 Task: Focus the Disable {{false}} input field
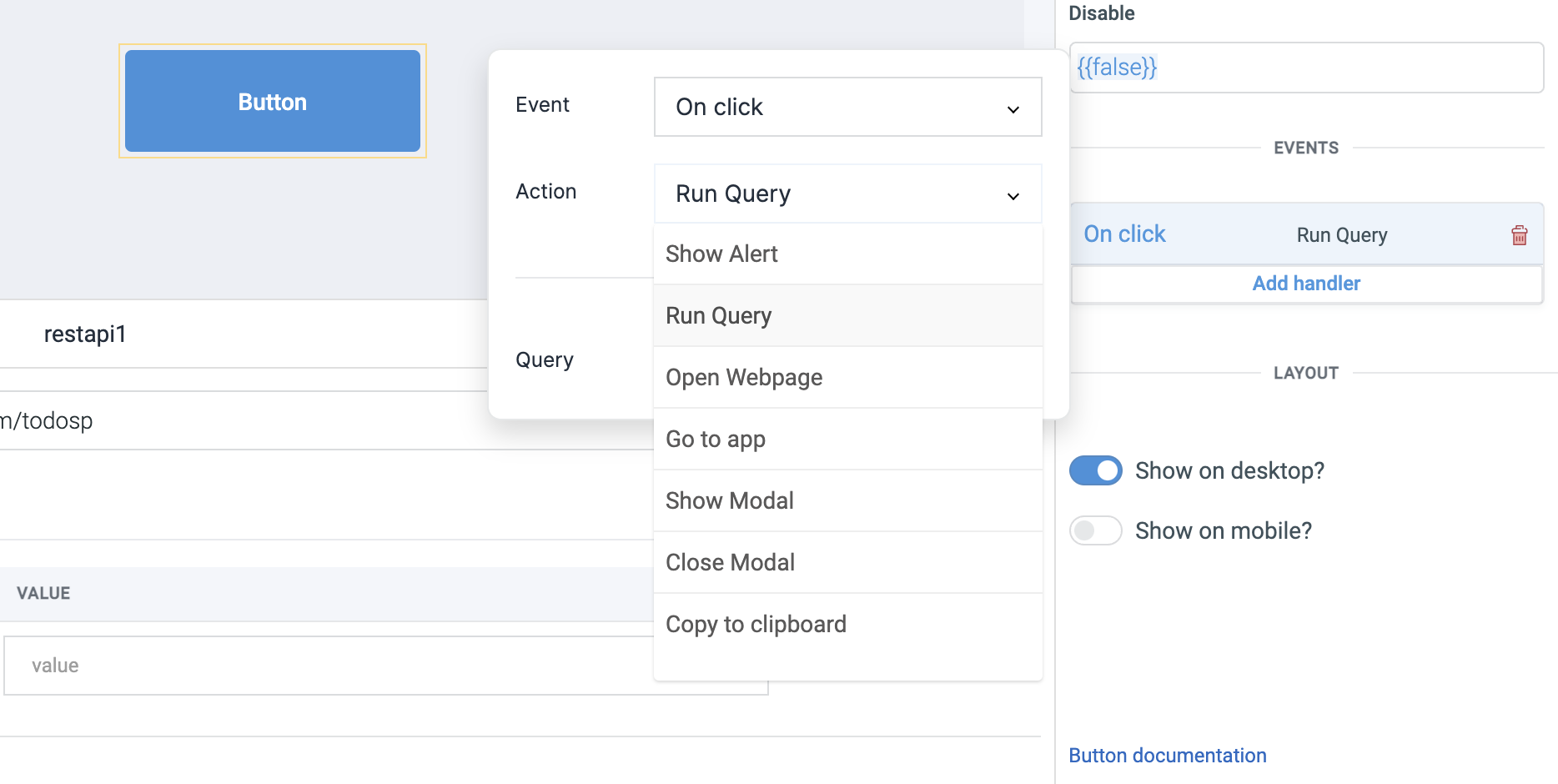point(1306,68)
